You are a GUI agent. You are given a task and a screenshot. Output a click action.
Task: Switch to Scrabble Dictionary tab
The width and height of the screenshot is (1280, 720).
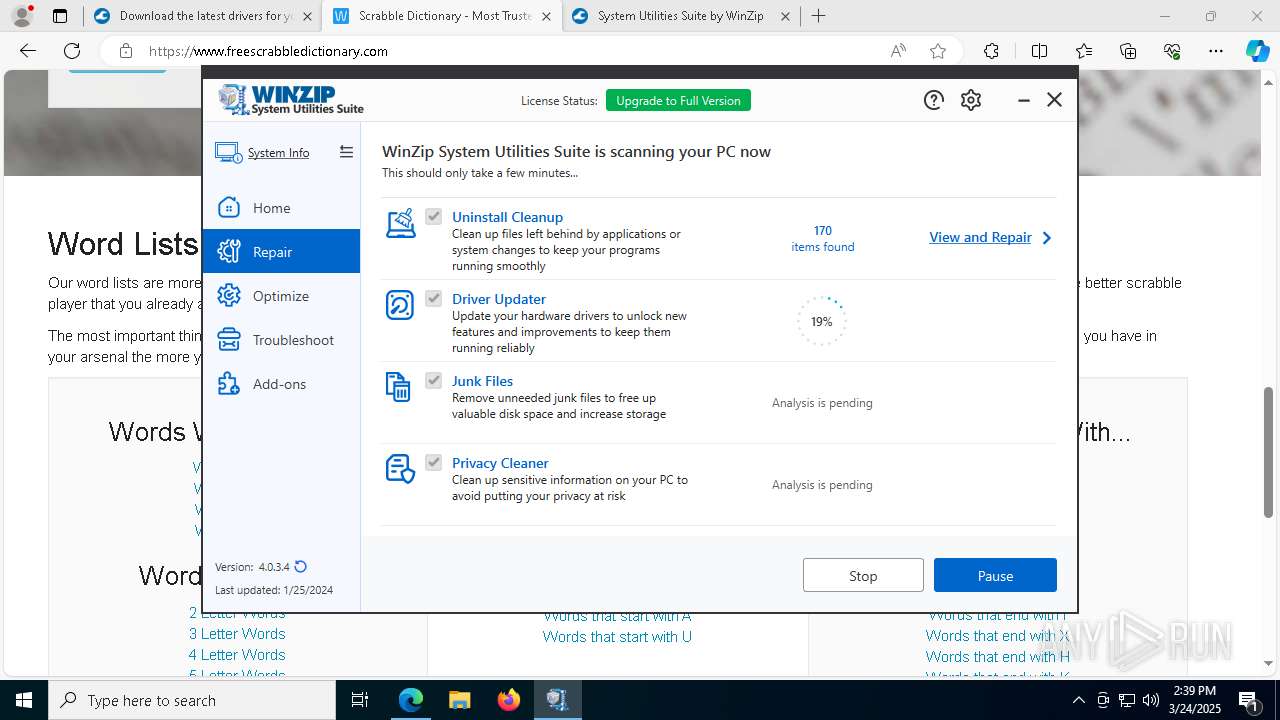tap(441, 16)
